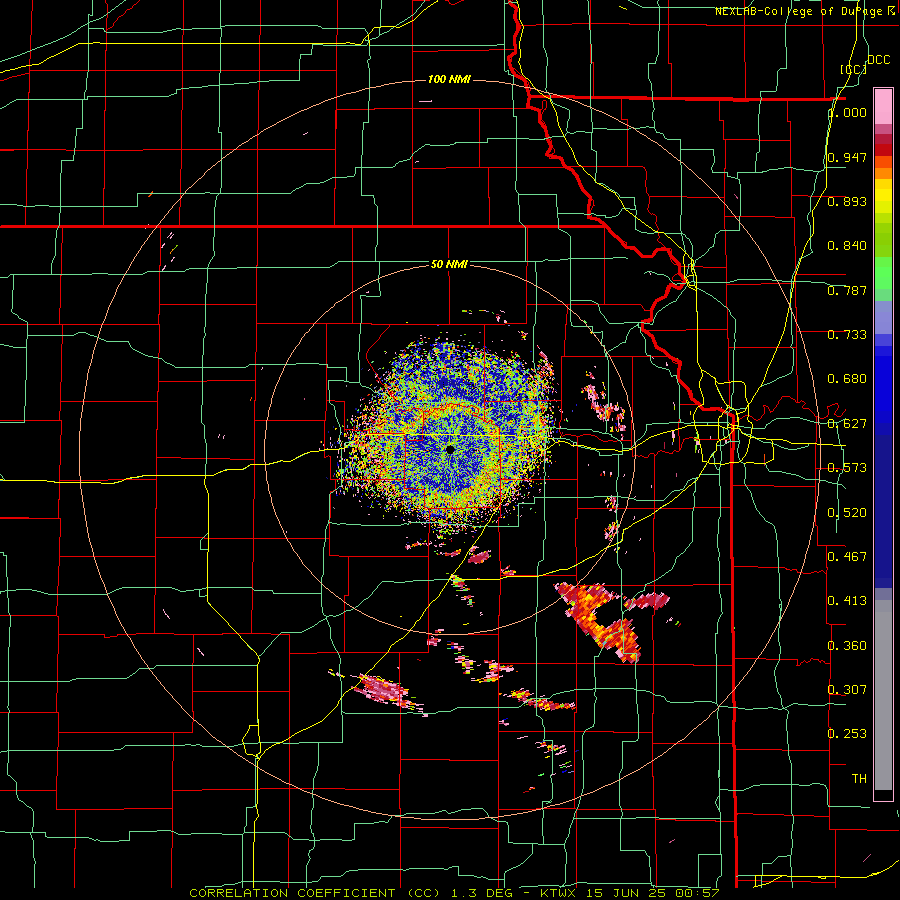
Task: Click the 0.787 legend value
Action: pos(847,290)
